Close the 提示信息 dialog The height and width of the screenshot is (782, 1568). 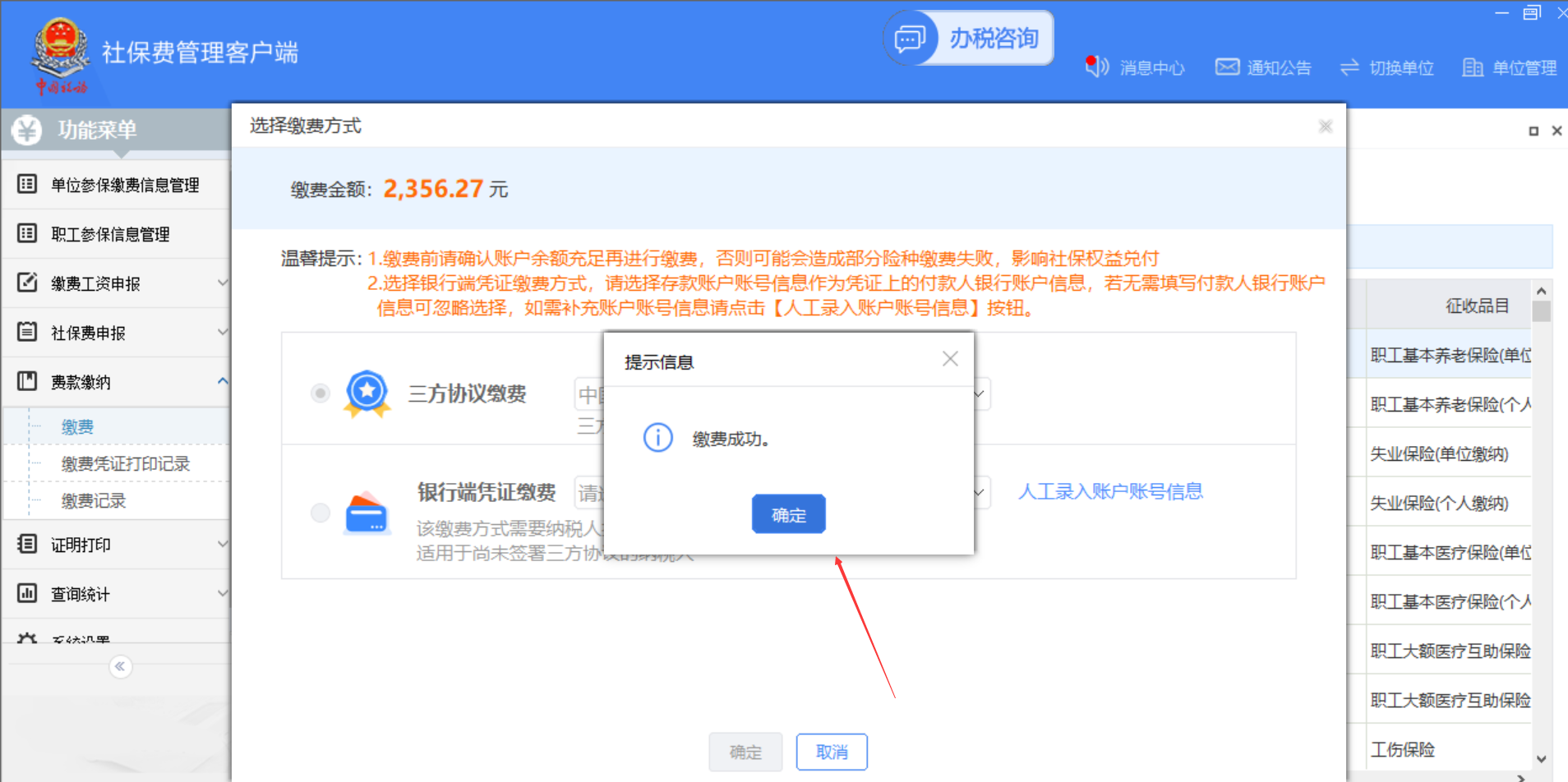pyautogui.click(x=950, y=359)
